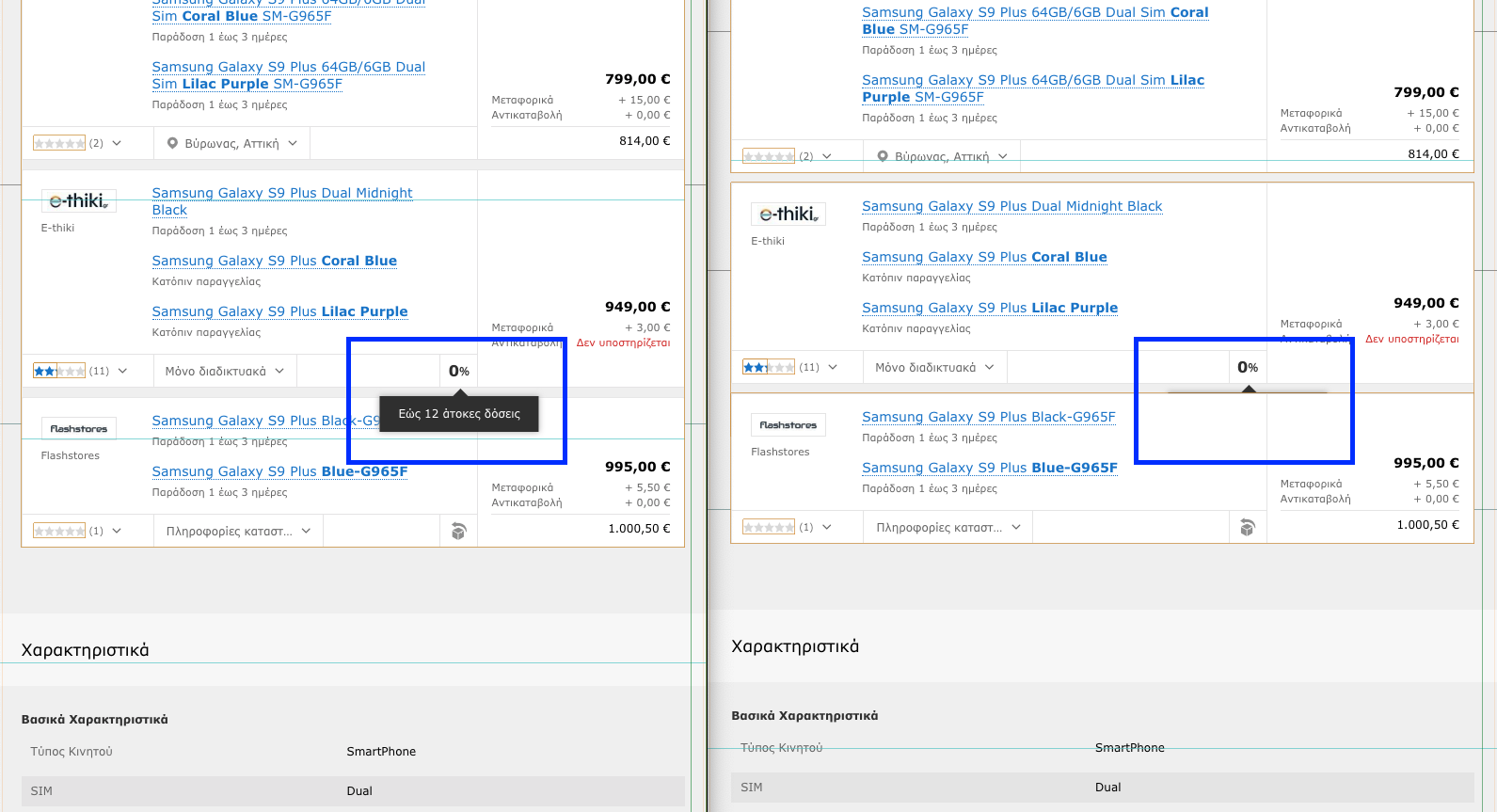Click the 949,00 € price in right pane

click(x=1426, y=303)
